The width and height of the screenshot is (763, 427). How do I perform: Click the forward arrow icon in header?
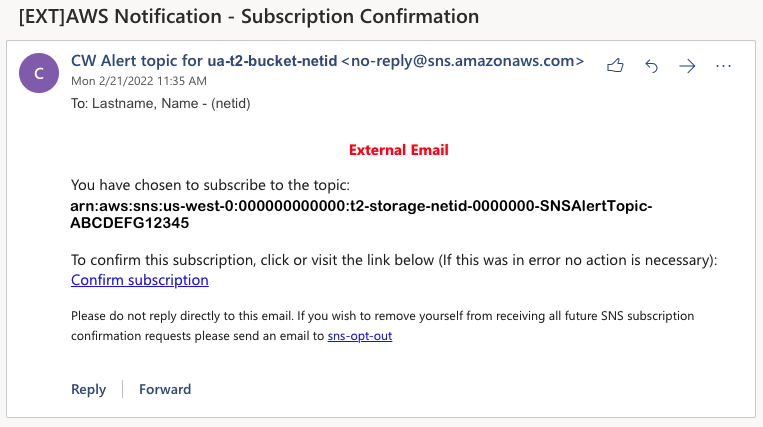[687, 65]
